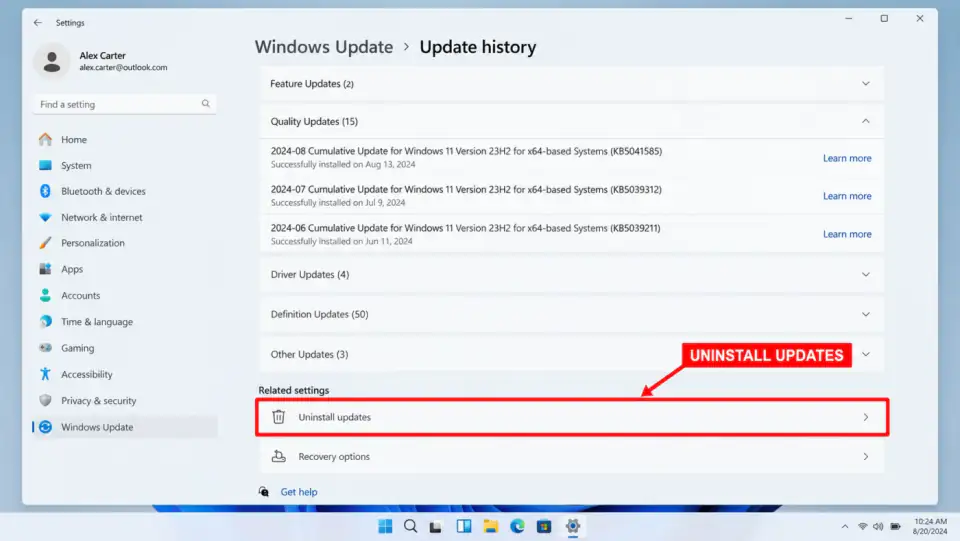Open the Windows Start button on taskbar
Viewport: 960px width, 541px height.
(x=385, y=526)
